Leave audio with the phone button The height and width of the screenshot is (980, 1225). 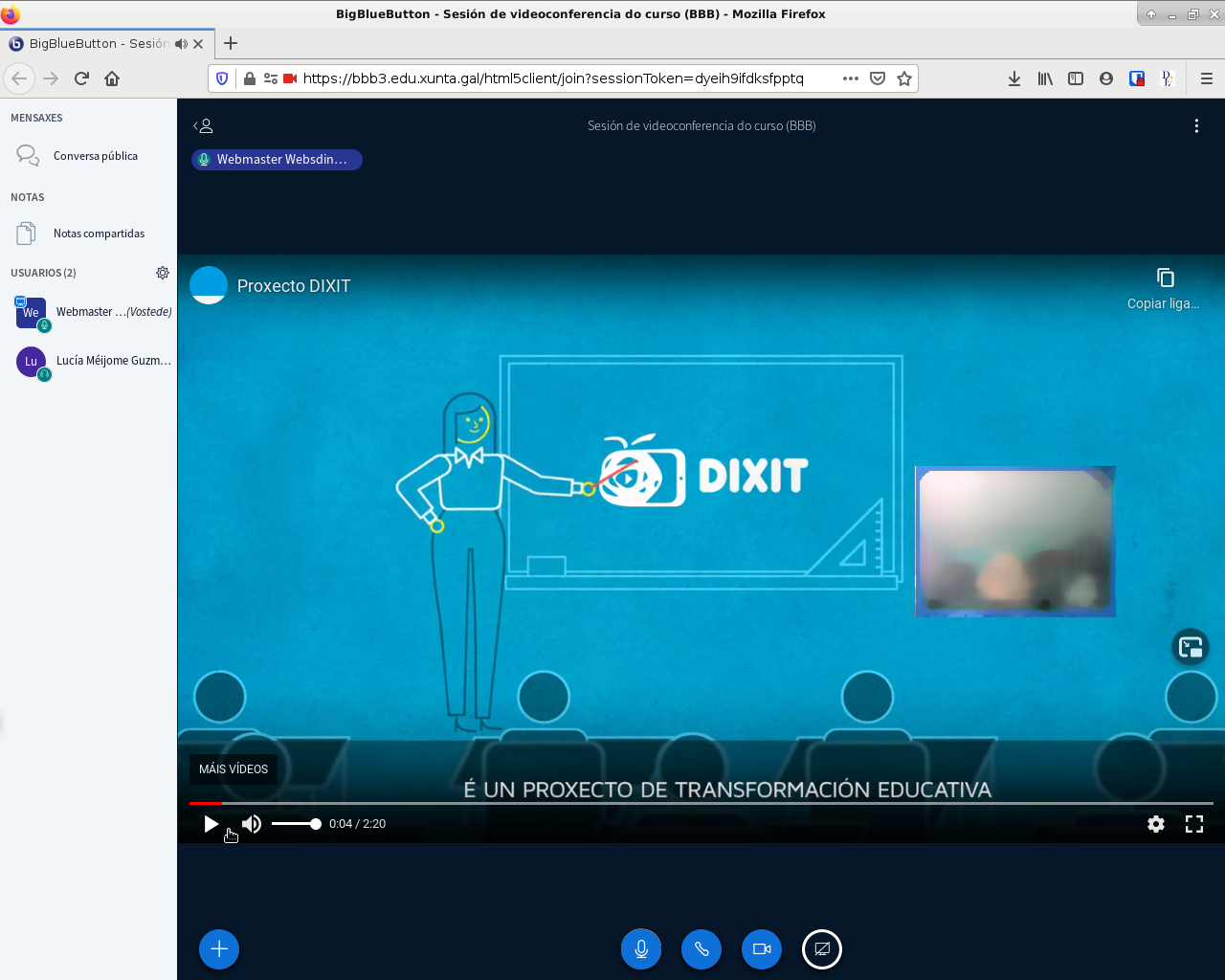pyautogui.click(x=702, y=949)
